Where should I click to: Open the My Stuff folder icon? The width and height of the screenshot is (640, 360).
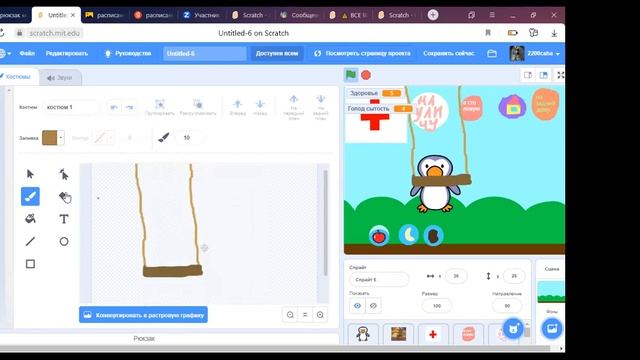(492, 53)
